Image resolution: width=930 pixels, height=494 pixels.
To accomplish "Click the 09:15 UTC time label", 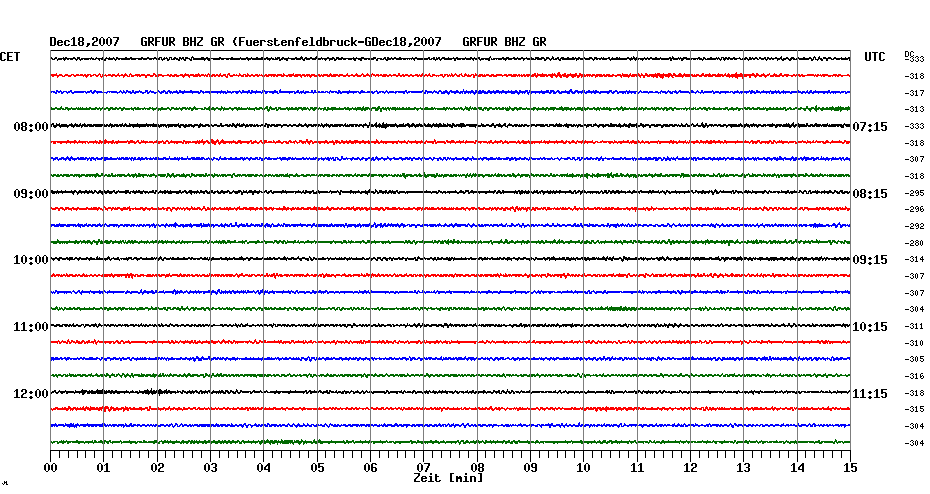I will 870,260.
